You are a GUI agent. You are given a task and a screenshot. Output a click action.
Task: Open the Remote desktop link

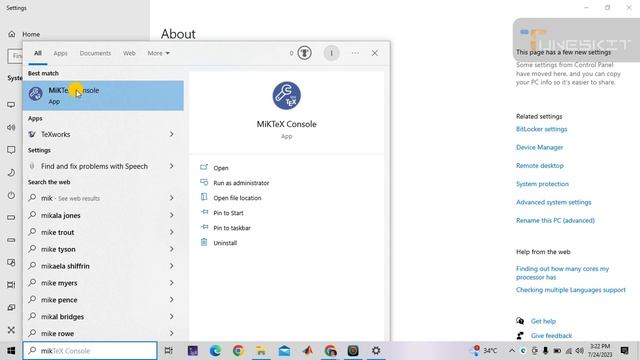pos(540,166)
